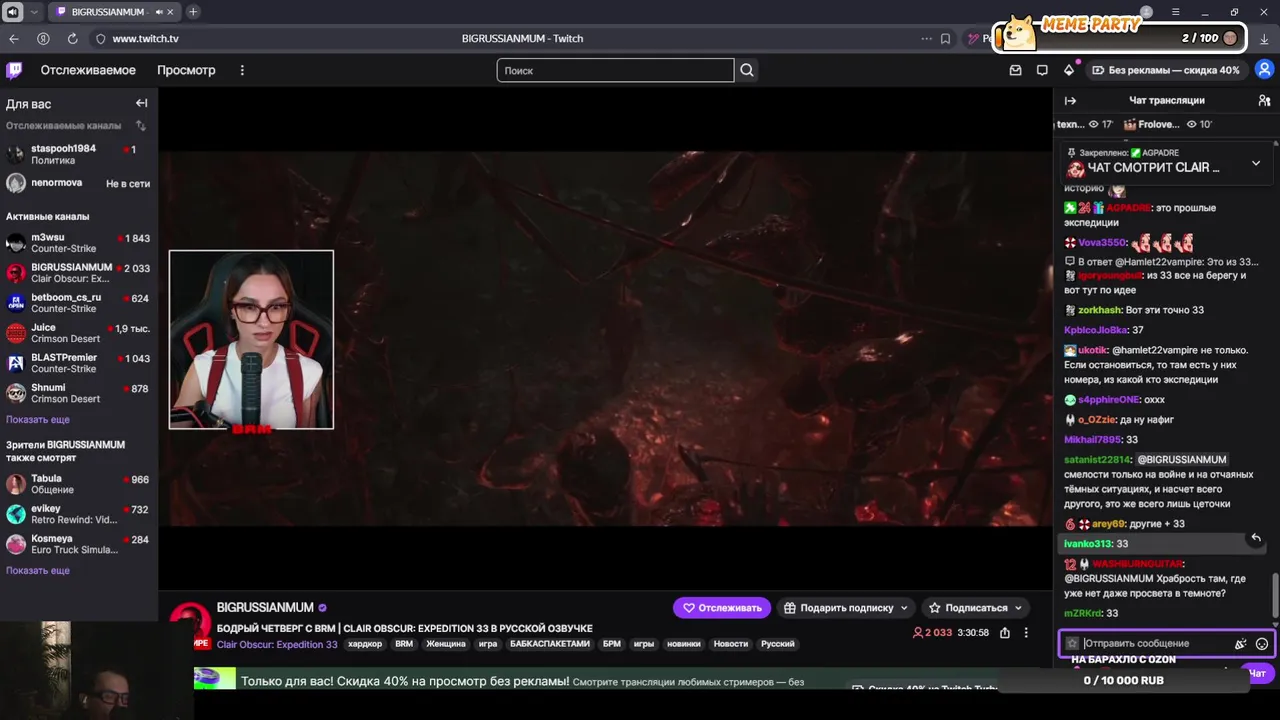Open the emote picker smiley icon
This screenshot has width=1280, height=720.
click(1262, 644)
